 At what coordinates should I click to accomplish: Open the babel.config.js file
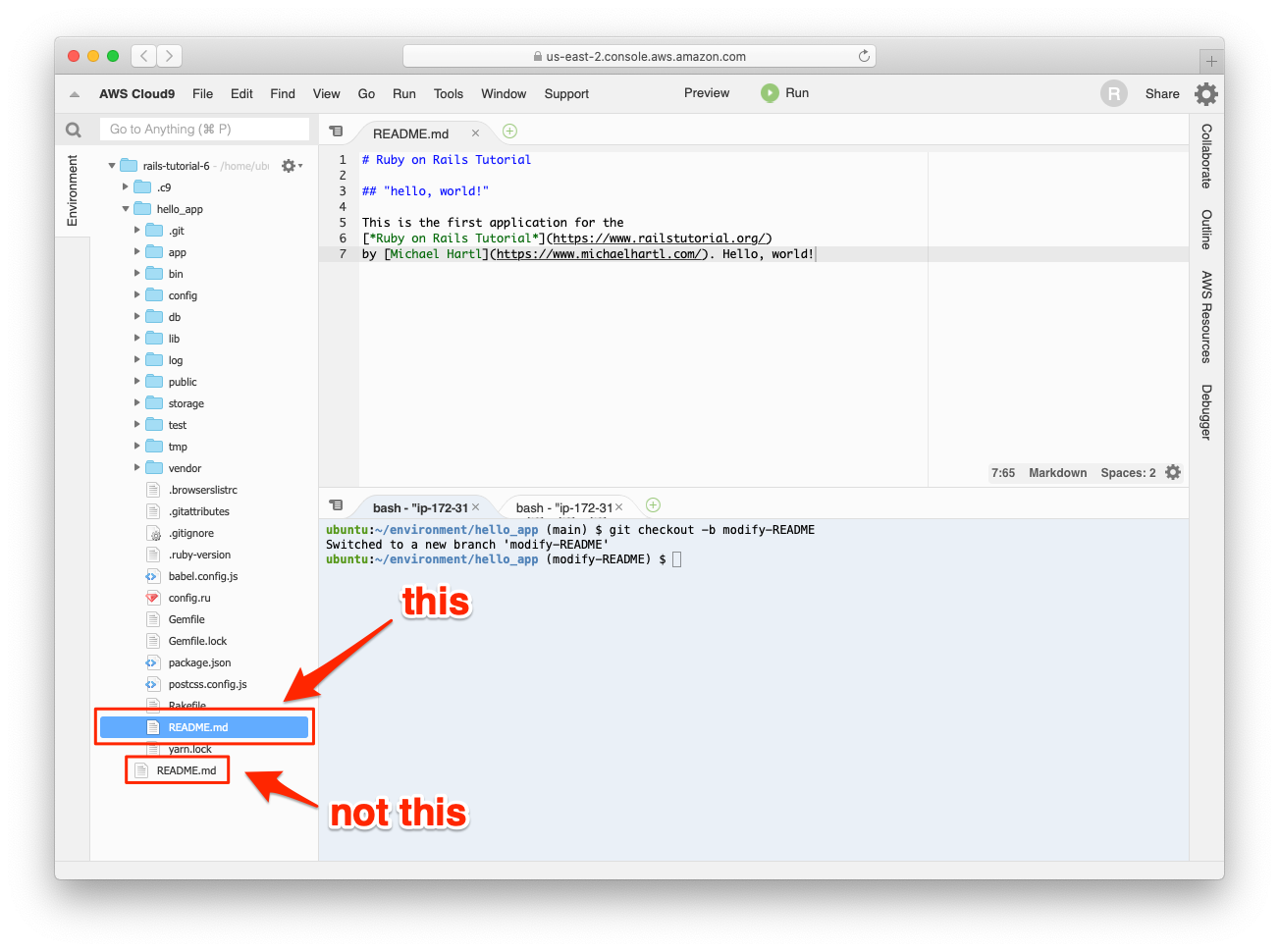point(203,576)
